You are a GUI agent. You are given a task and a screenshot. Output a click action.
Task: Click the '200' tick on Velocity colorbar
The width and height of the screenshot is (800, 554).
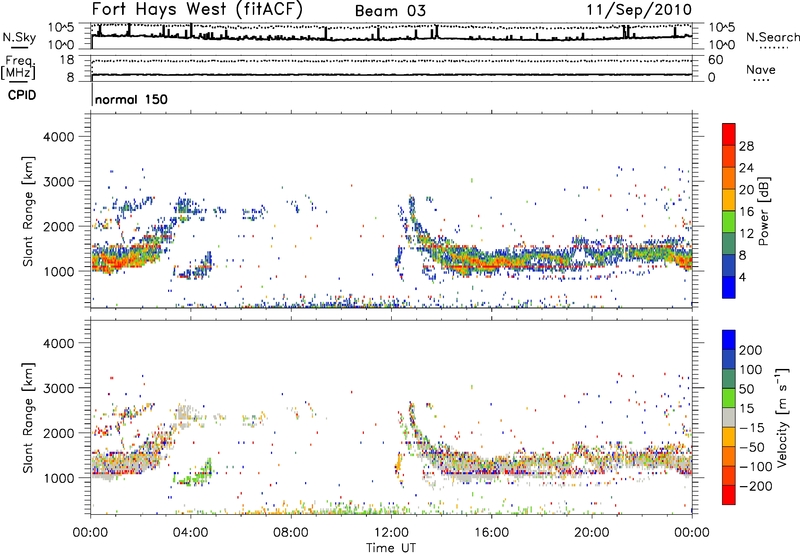[x=751, y=350]
